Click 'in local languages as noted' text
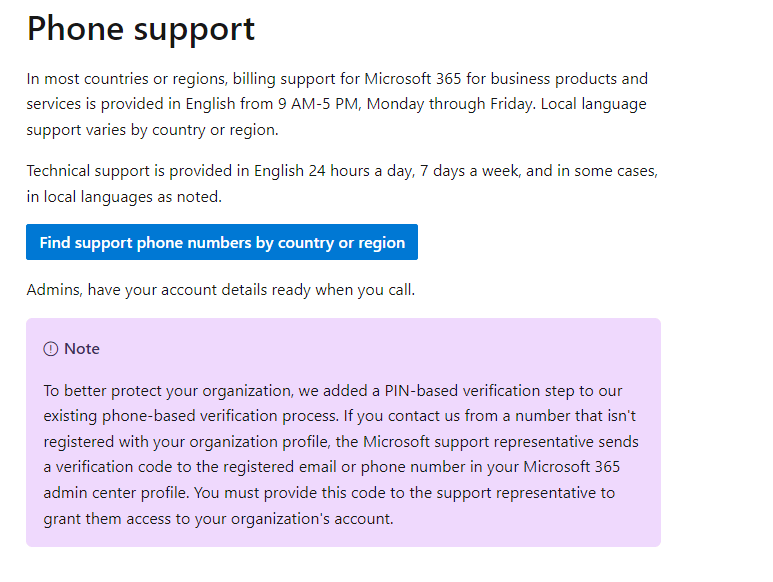The height and width of the screenshot is (582, 773). click(124, 197)
